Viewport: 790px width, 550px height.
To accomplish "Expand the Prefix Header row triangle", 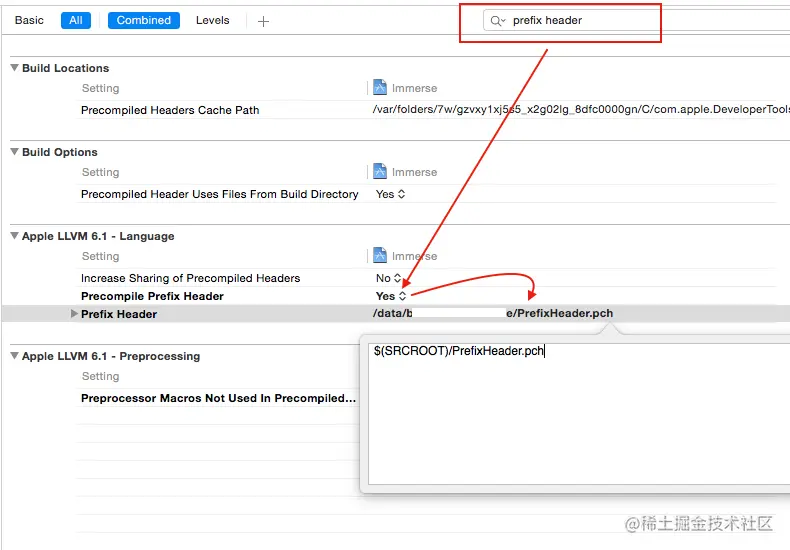I will point(74,314).
